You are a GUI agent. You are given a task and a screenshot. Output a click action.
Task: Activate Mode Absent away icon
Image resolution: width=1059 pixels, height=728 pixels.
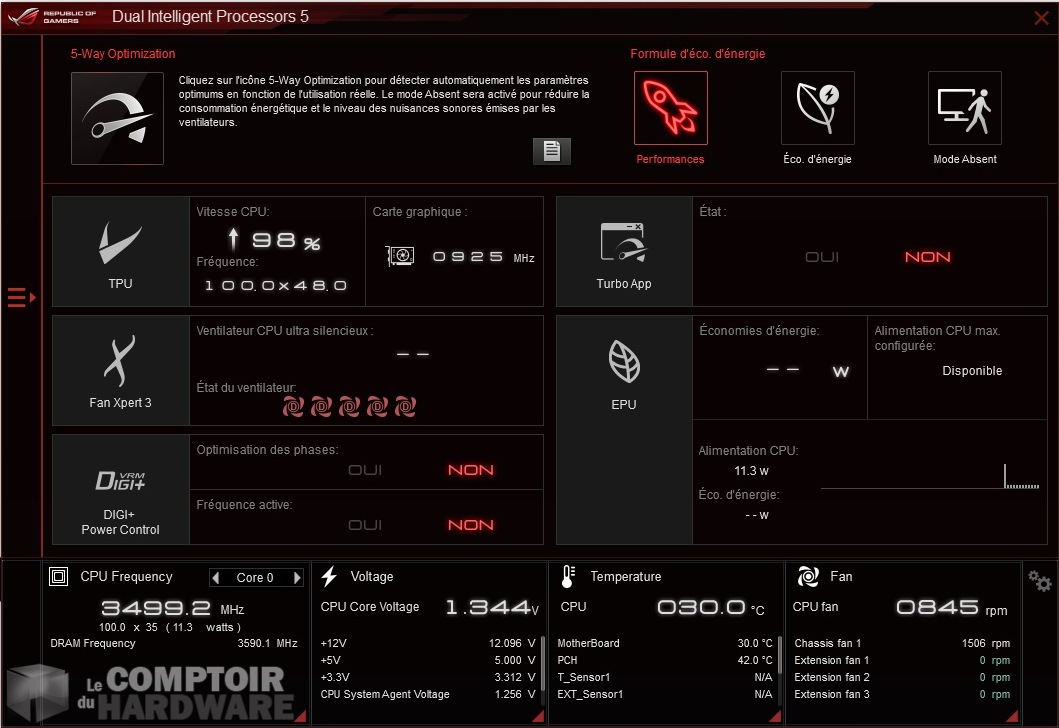[x=964, y=108]
